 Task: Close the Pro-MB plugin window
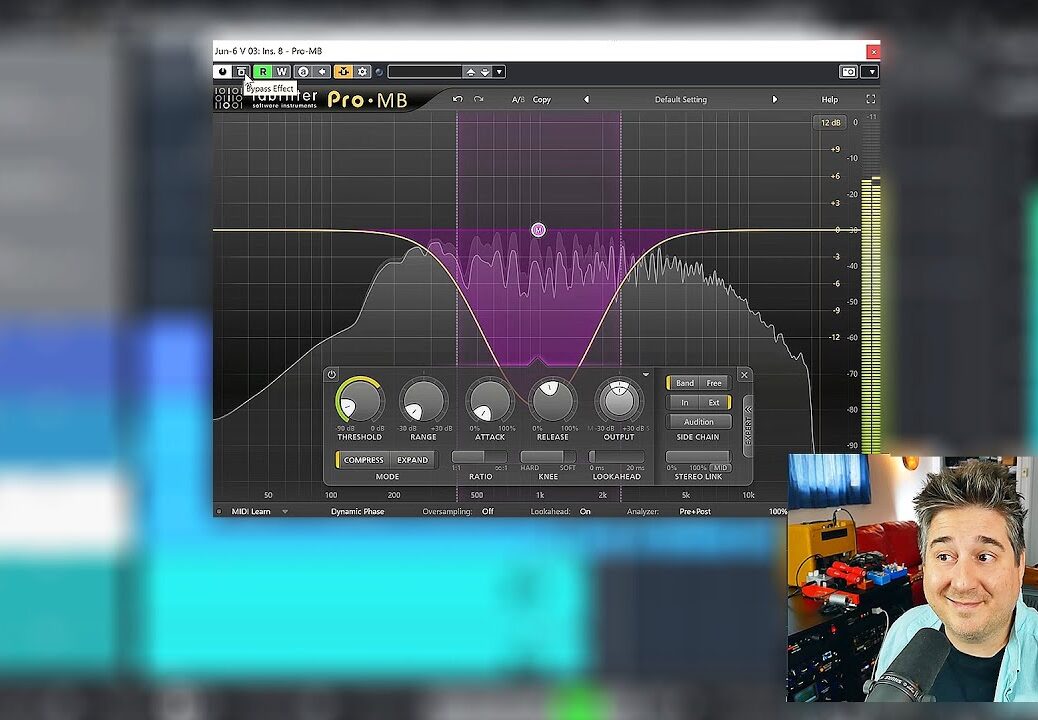(874, 51)
